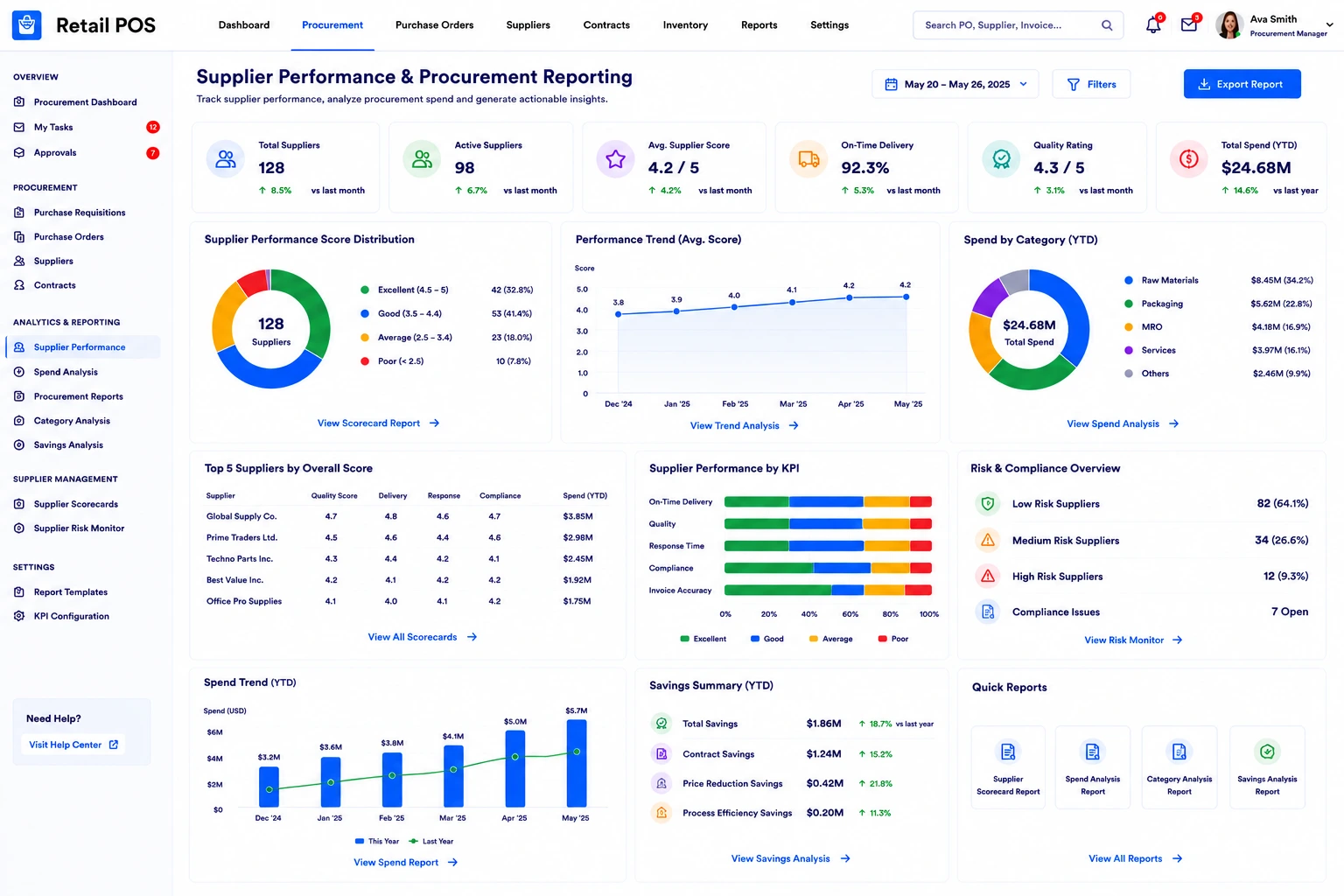Open the Dashboard top menu

[244, 25]
